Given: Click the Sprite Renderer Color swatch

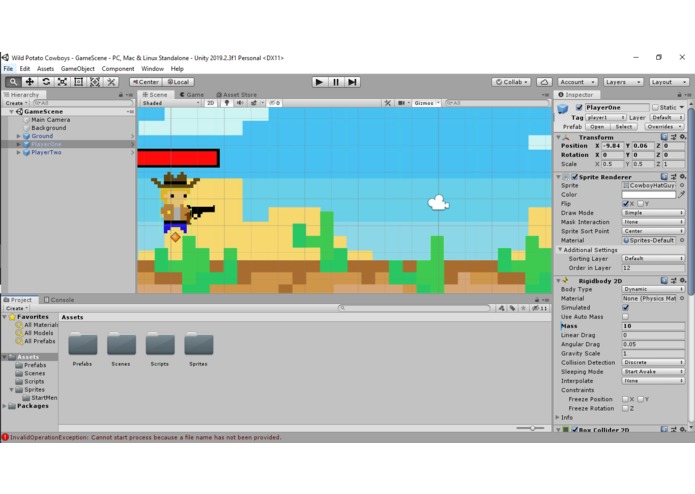Looking at the screenshot, I should (x=648, y=194).
